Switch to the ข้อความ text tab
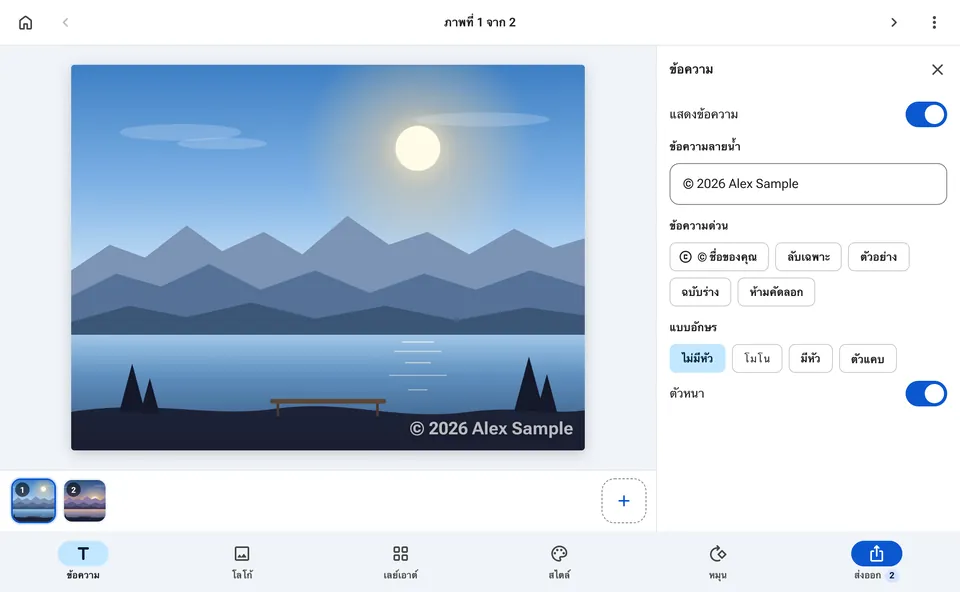The width and height of the screenshot is (960, 592). [x=83, y=561]
